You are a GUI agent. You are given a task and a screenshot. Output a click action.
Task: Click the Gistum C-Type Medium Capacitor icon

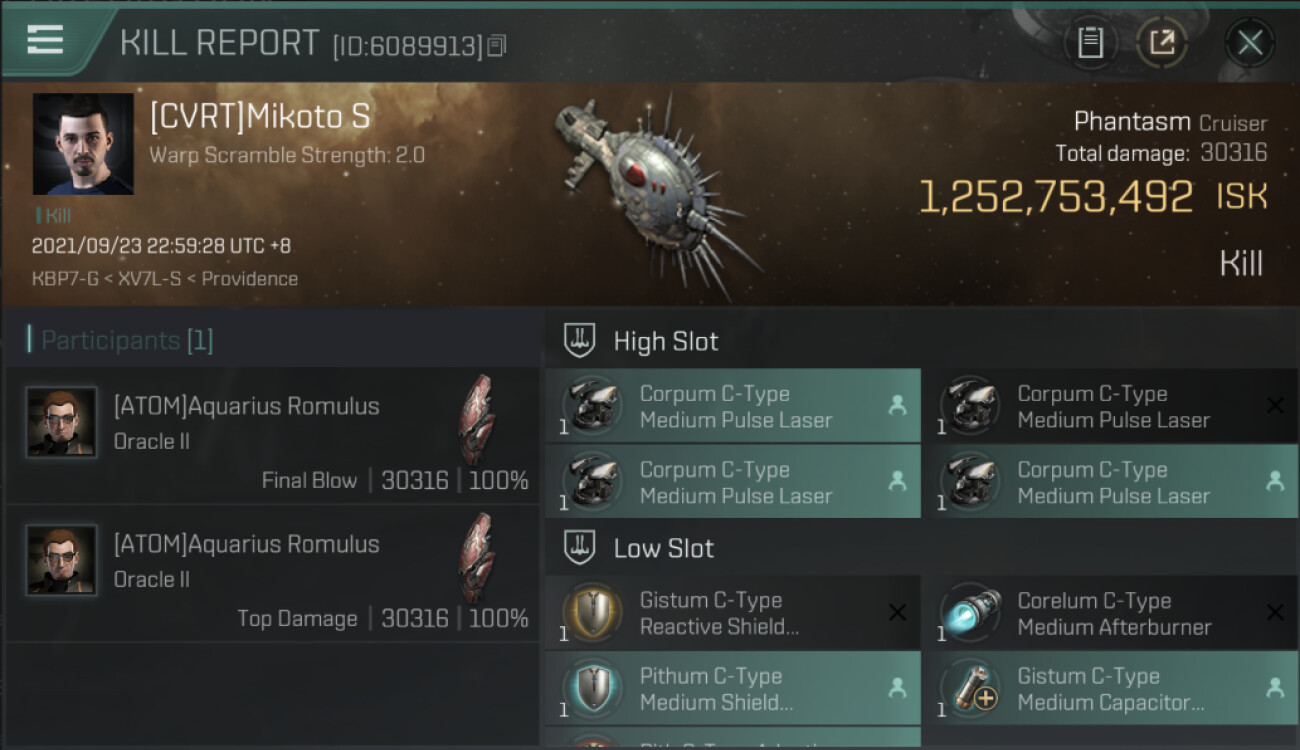coord(971,688)
